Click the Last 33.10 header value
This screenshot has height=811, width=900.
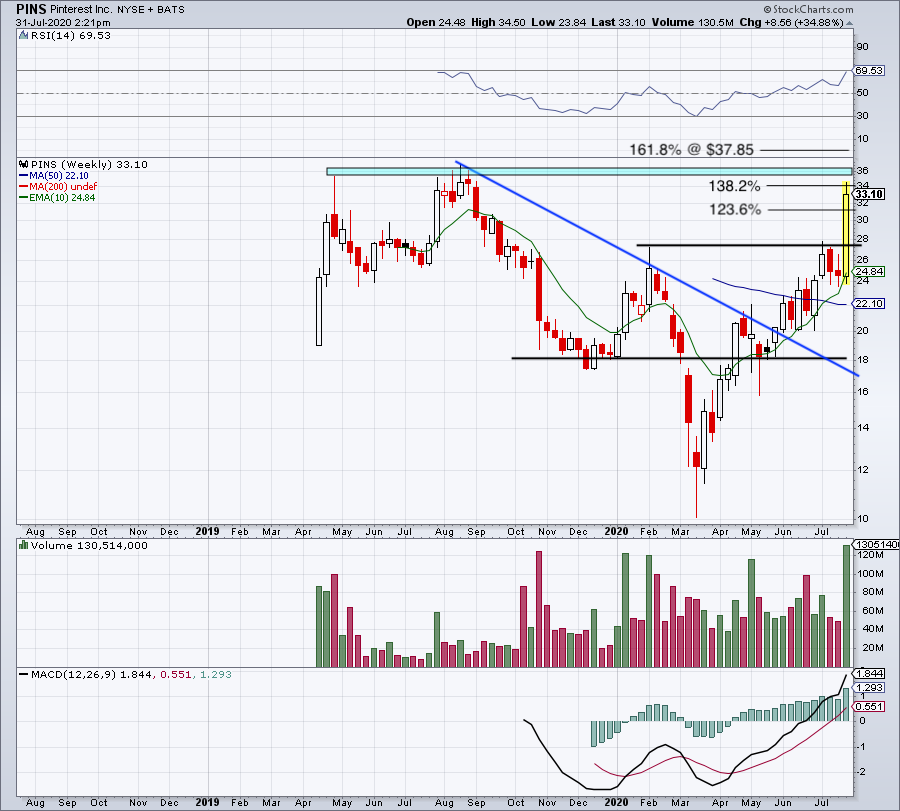618,22
